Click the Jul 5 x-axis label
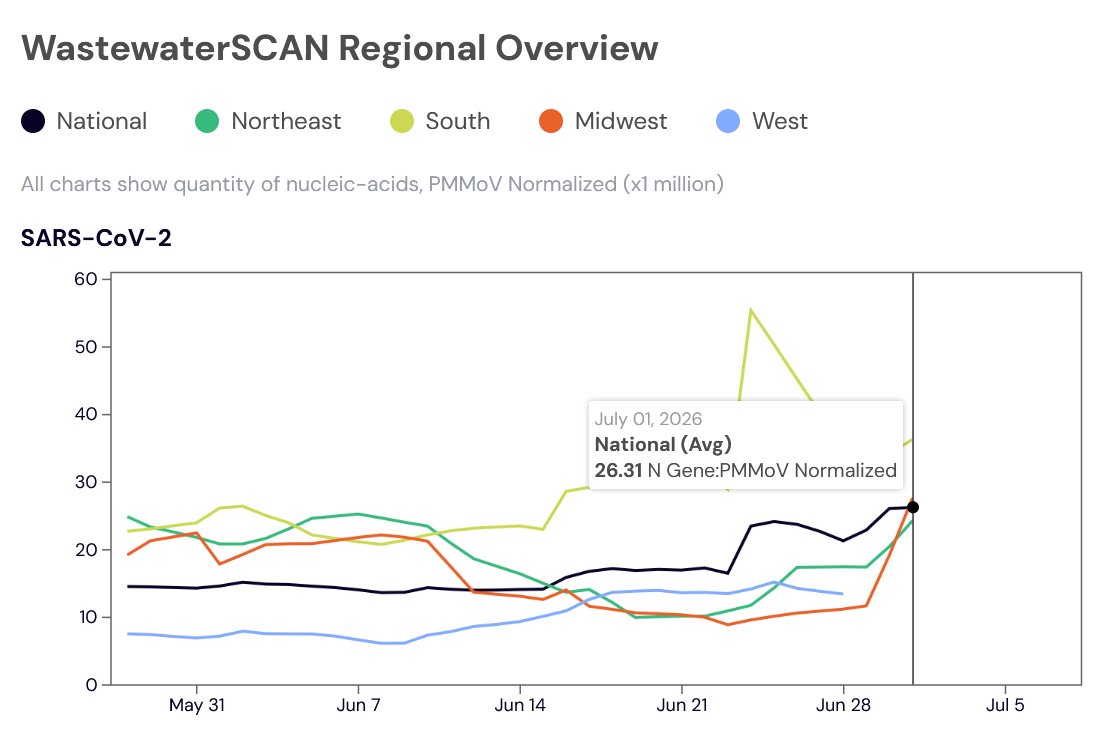 [1004, 705]
